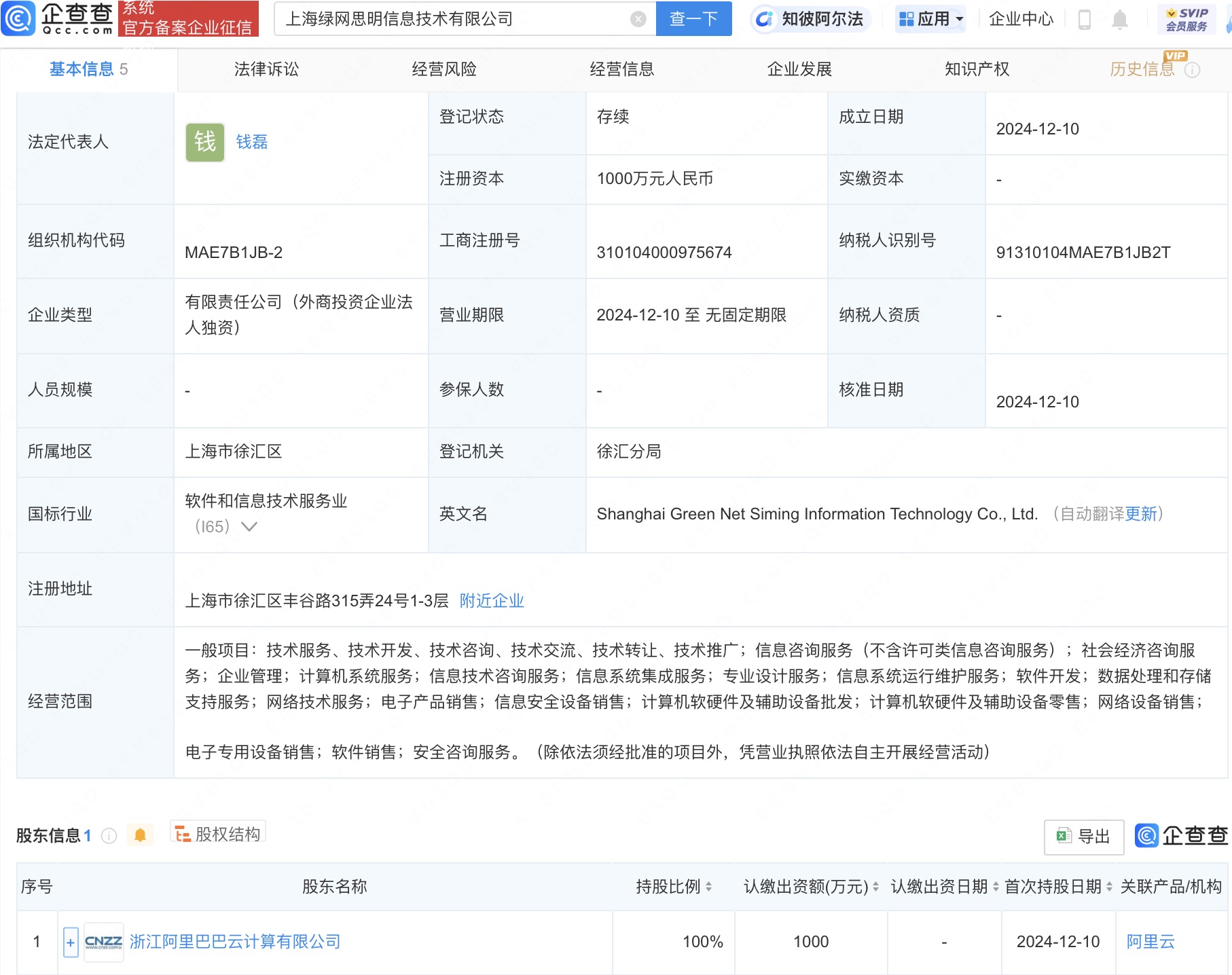This screenshot has width=1232, height=975.
Task: Open the mobile app phone icon
Action: pos(1084,20)
